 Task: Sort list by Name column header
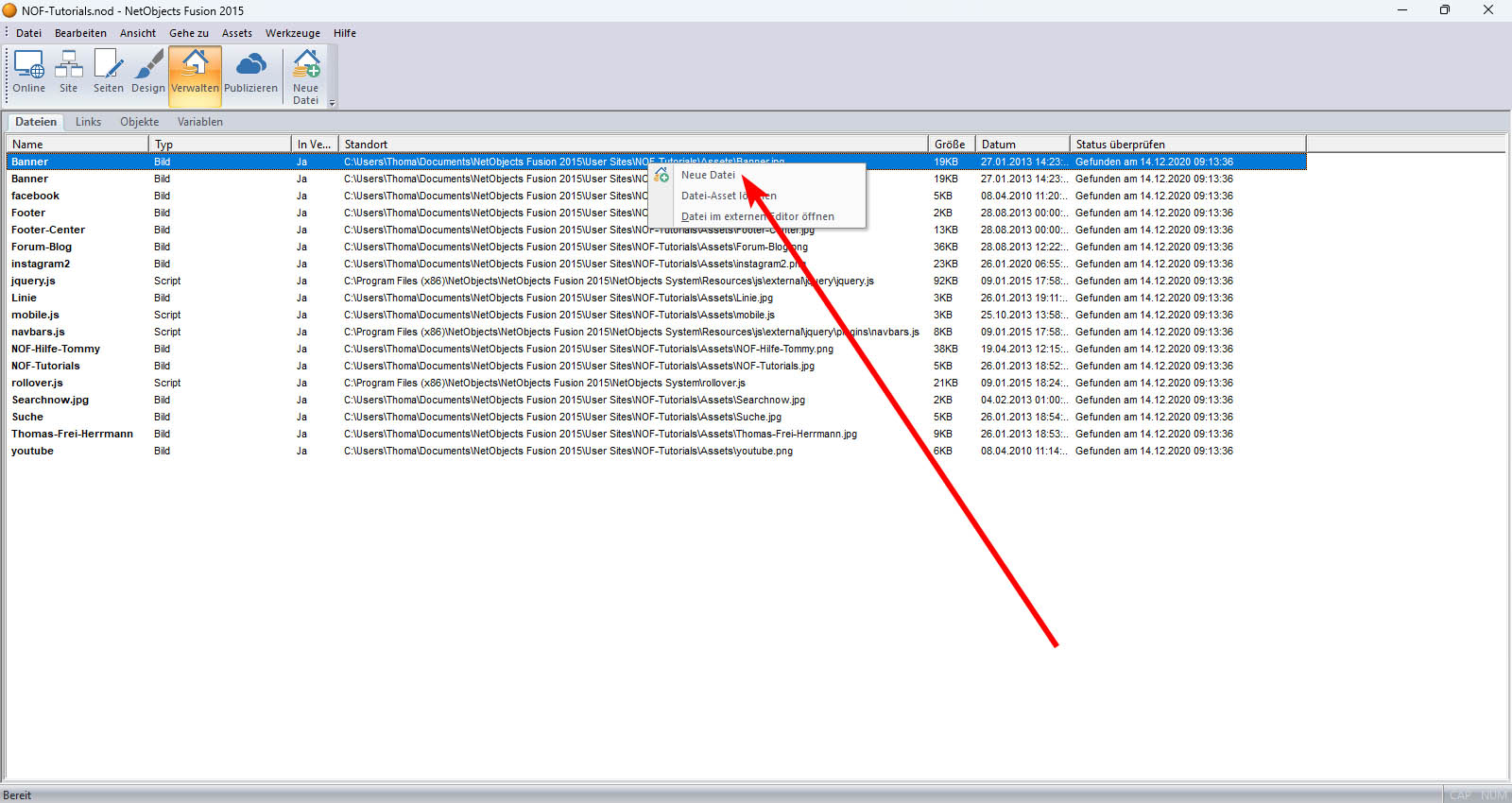(76, 145)
